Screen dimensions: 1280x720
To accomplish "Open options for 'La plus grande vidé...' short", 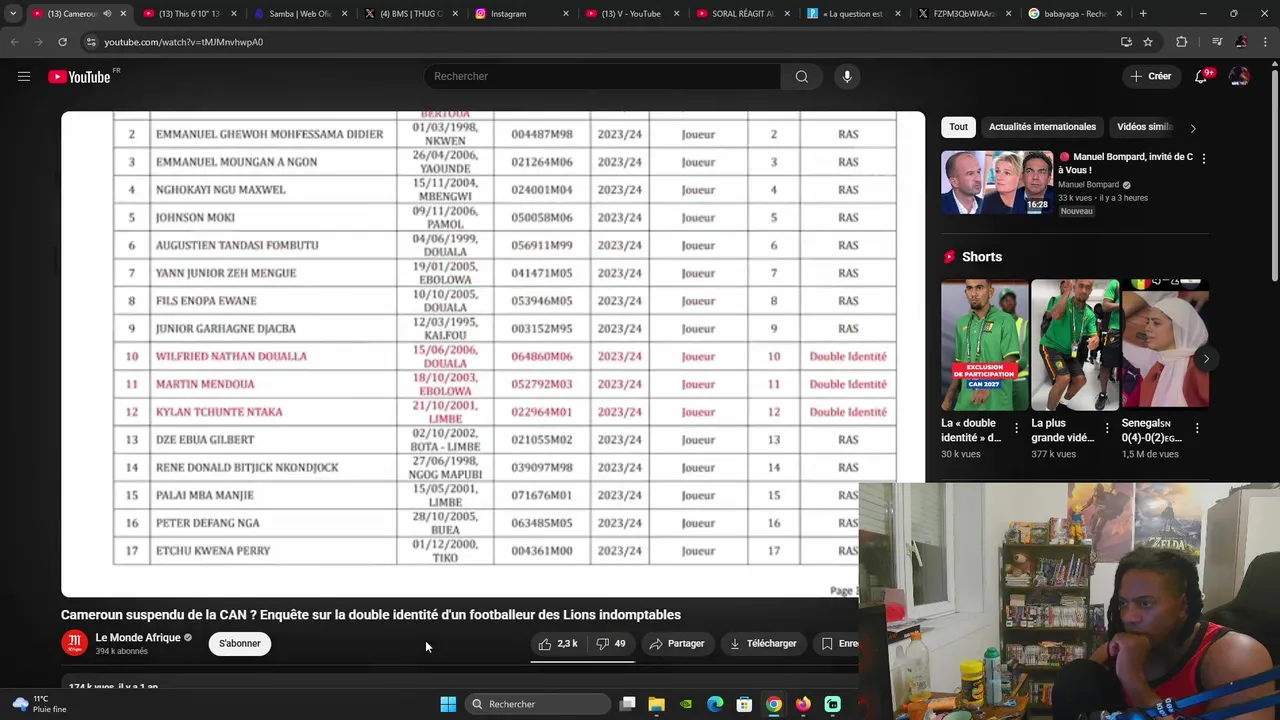I will (x=1106, y=429).
